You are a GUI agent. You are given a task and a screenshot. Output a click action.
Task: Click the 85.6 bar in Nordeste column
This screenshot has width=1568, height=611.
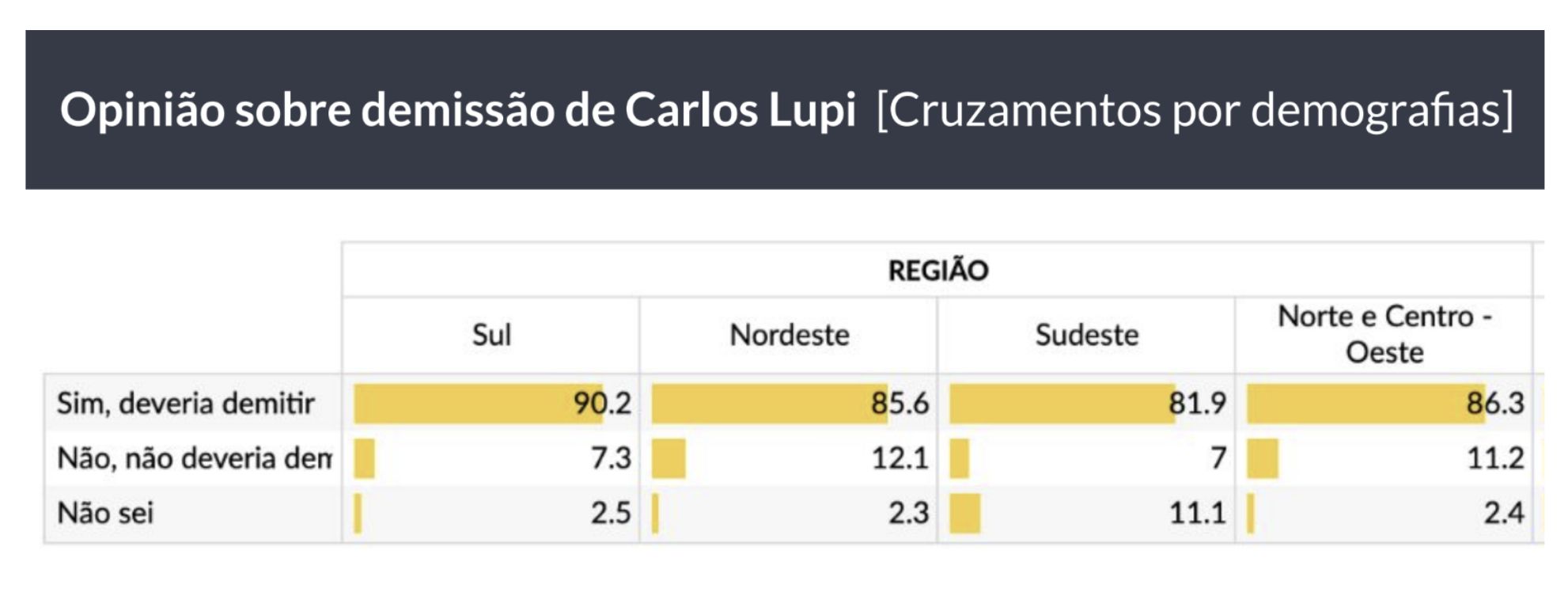[770, 404]
